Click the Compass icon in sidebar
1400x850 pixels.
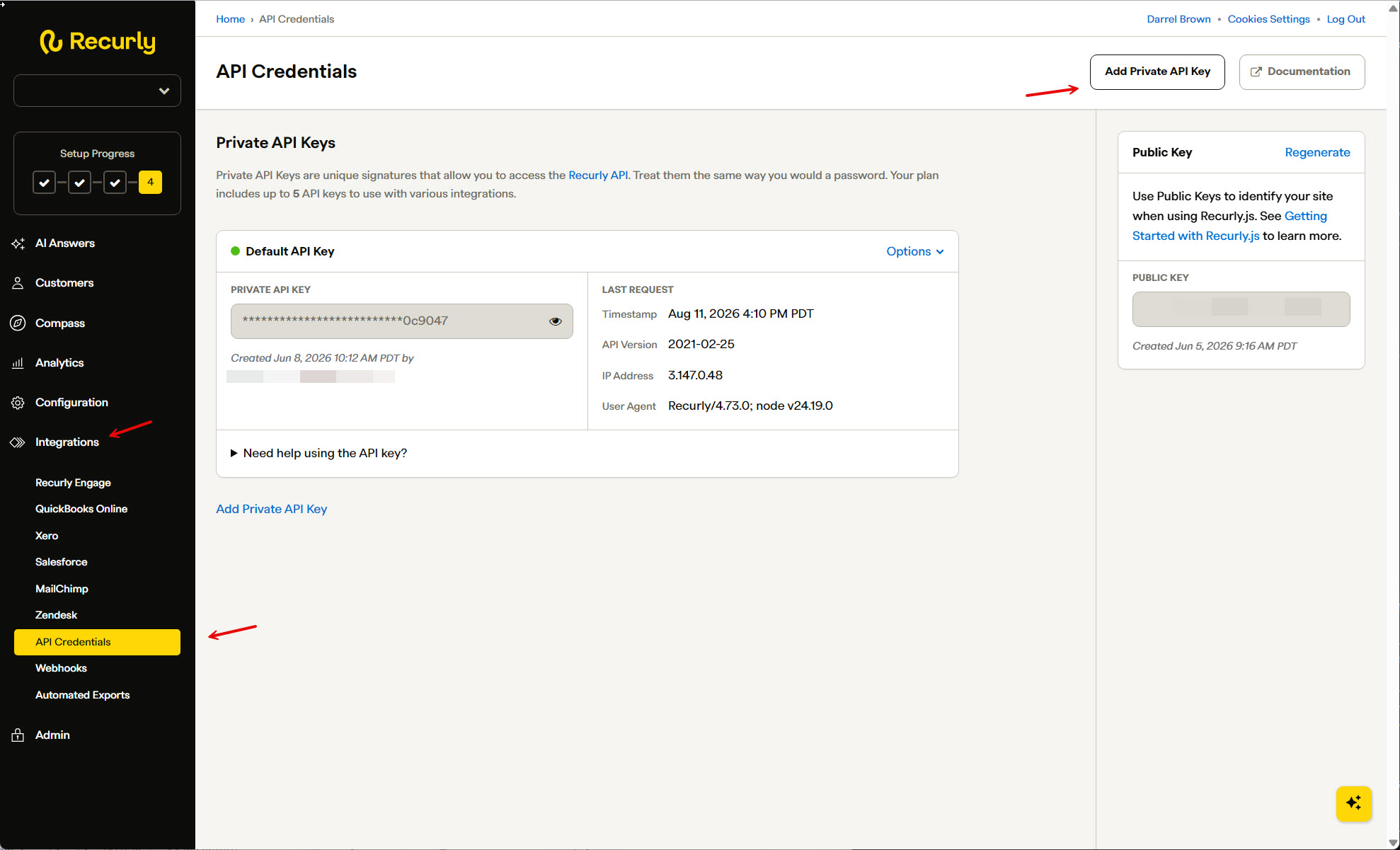pos(18,323)
